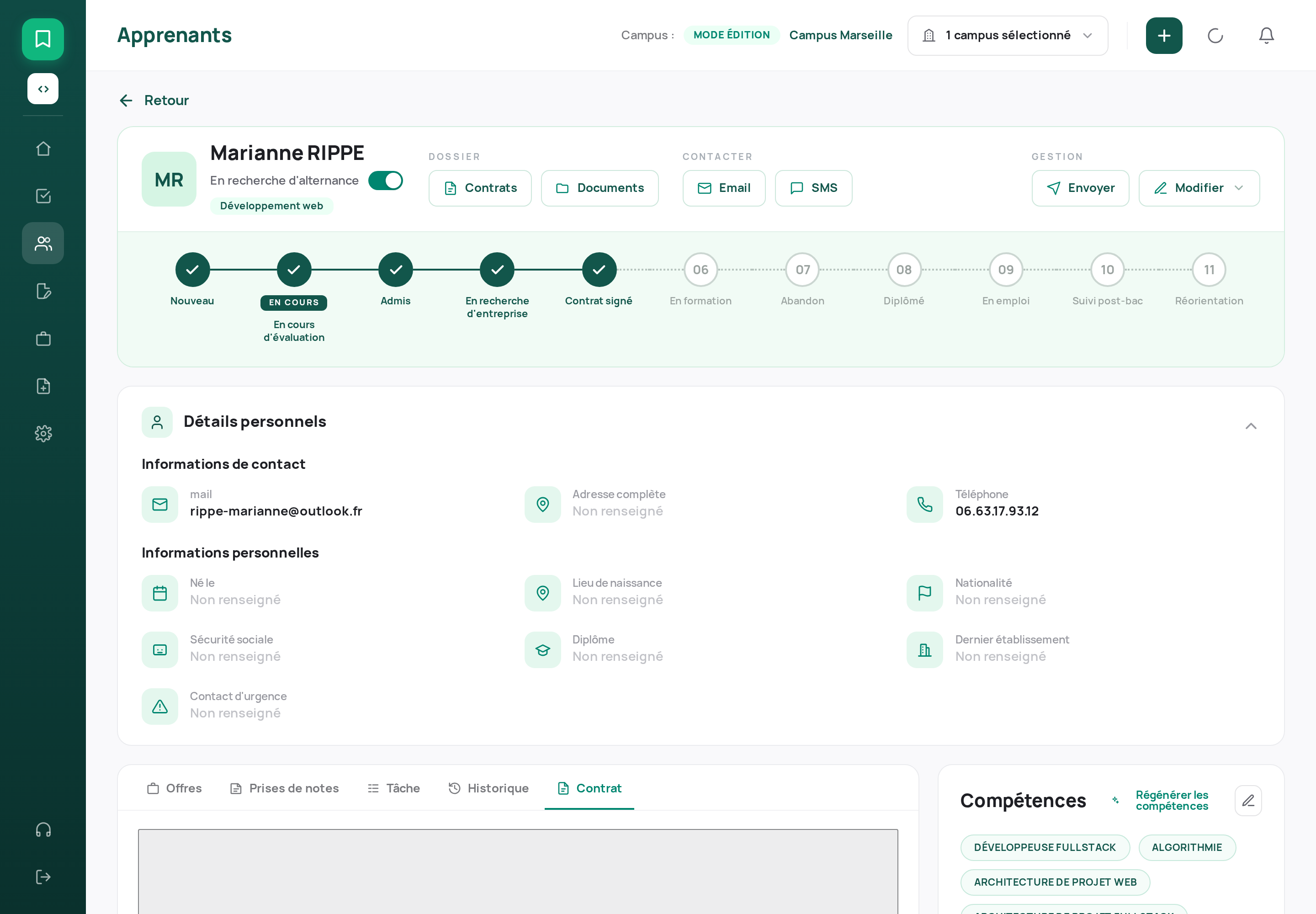Click the green bookmark logo icon
The width and height of the screenshot is (1316, 914).
43,39
